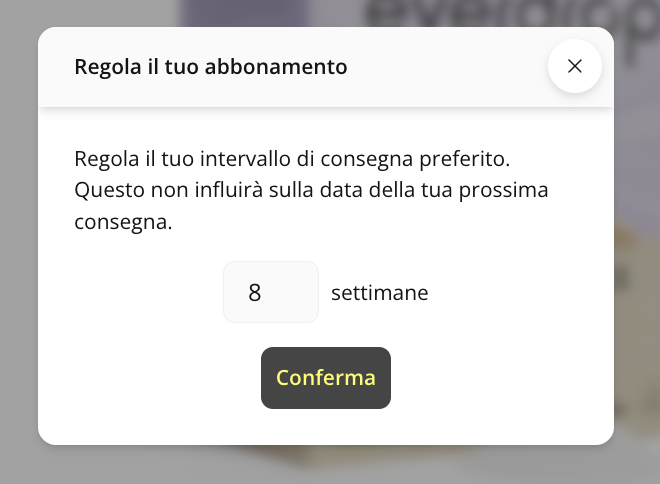660x484 pixels.
Task: Click the weeks interval input field
Action: click(271, 292)
